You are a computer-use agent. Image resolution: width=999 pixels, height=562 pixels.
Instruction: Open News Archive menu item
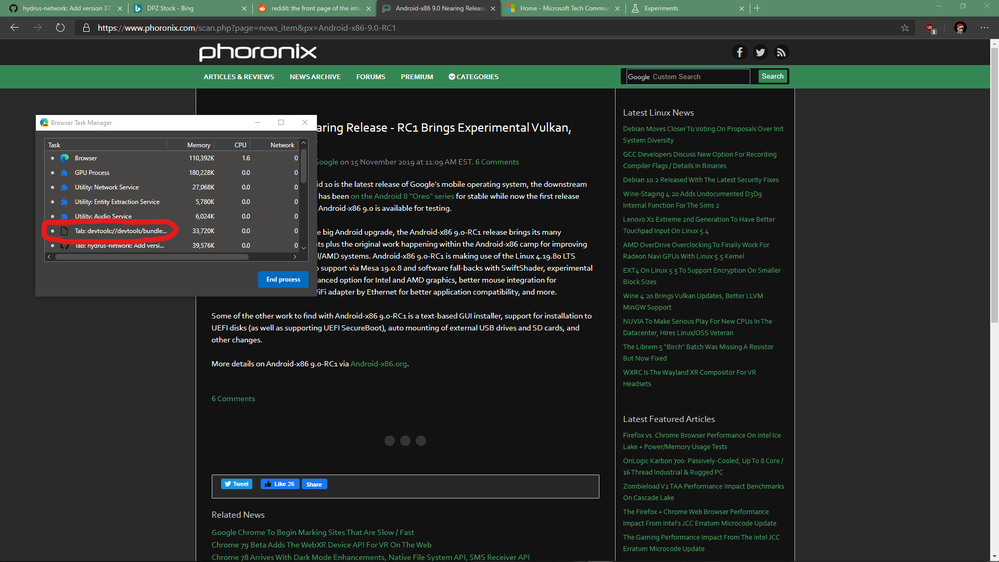click(315, 76)
